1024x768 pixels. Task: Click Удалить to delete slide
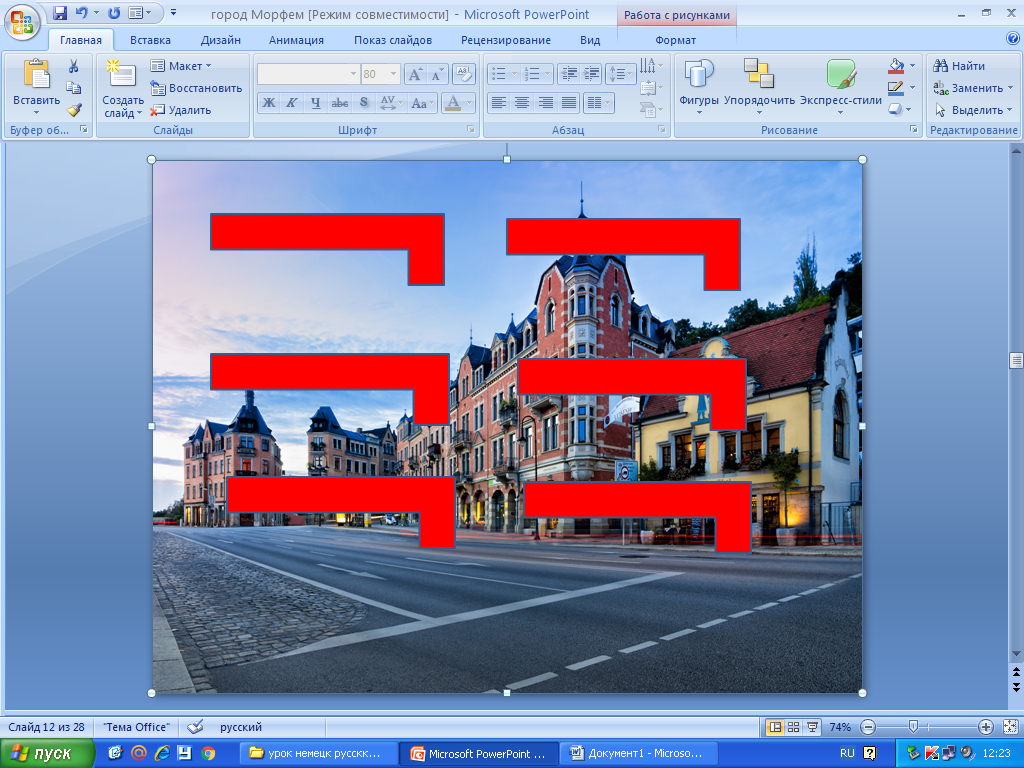(181, 110)
